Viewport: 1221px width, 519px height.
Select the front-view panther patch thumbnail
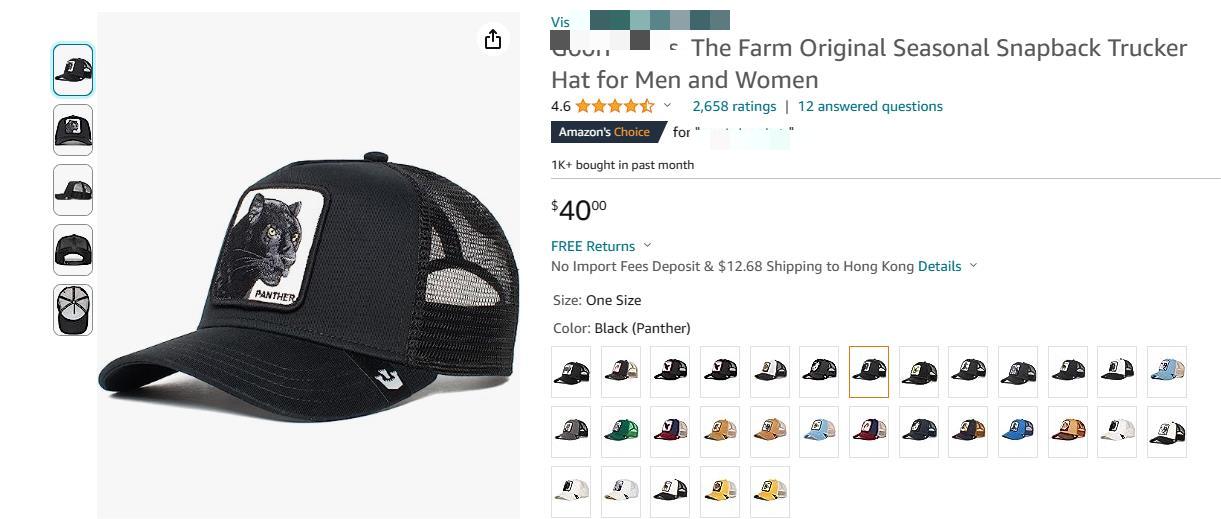[73, 130]
